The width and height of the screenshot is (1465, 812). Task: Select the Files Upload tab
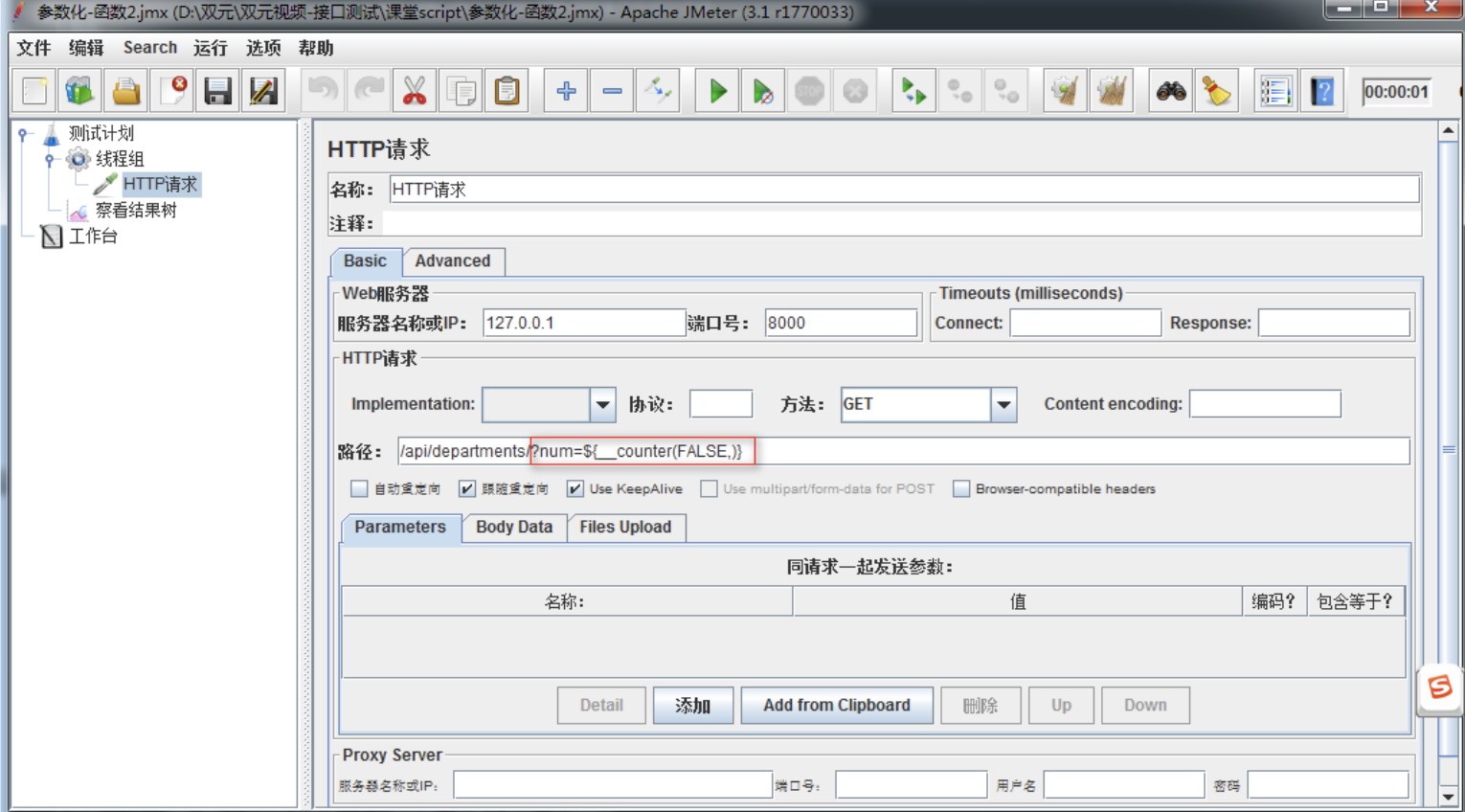point(625,527)
